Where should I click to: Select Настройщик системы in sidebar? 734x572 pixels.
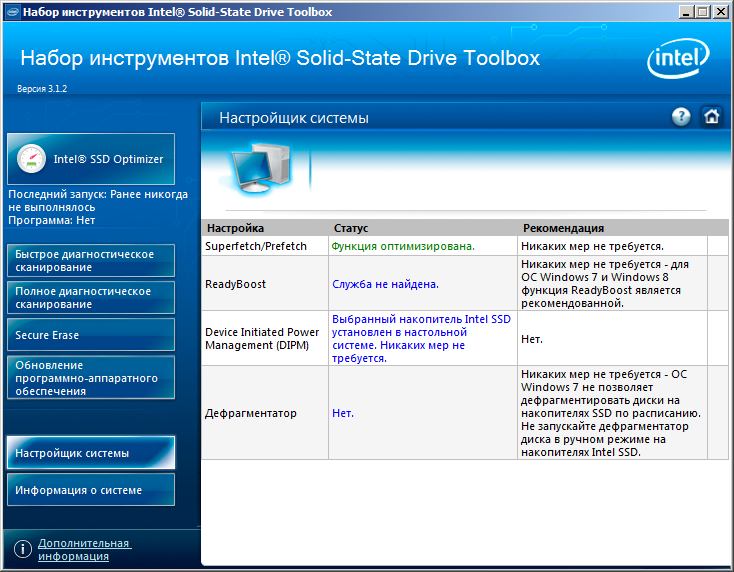point(91,453)
